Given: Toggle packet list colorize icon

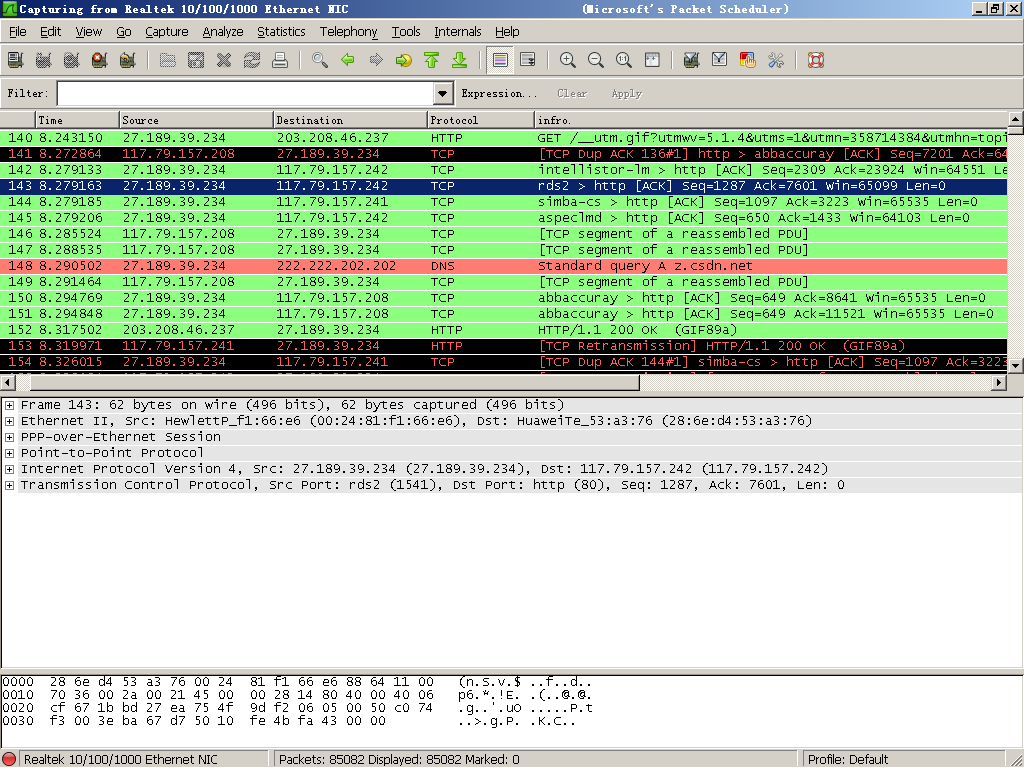Looking at the screenshot, I should tap(500, 61).
